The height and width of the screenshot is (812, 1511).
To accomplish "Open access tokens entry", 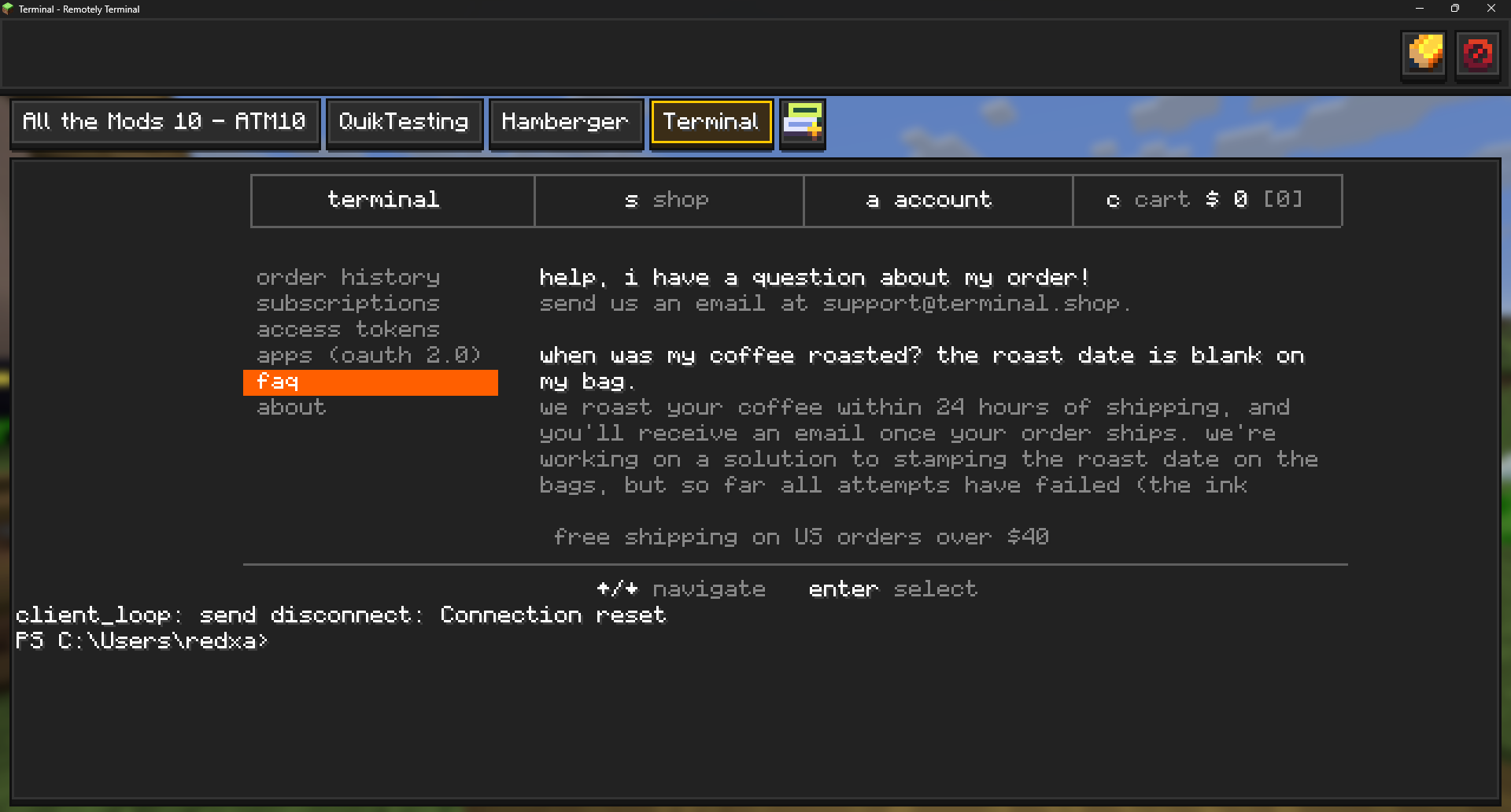I will [x=348, y=330].
